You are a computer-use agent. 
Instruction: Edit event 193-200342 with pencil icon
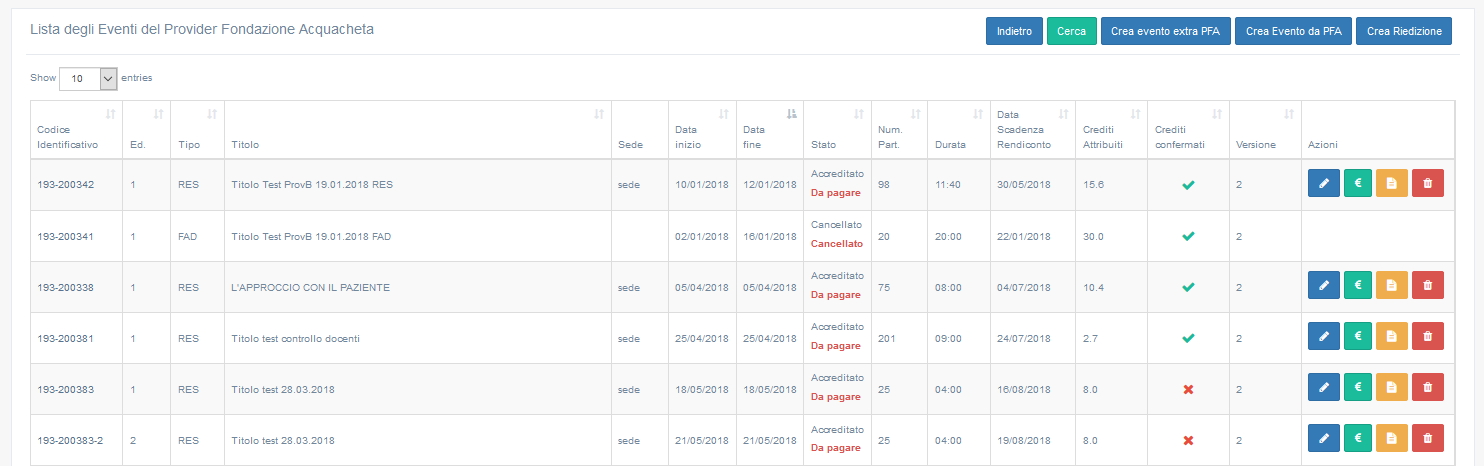click(x=1324, y=184)
